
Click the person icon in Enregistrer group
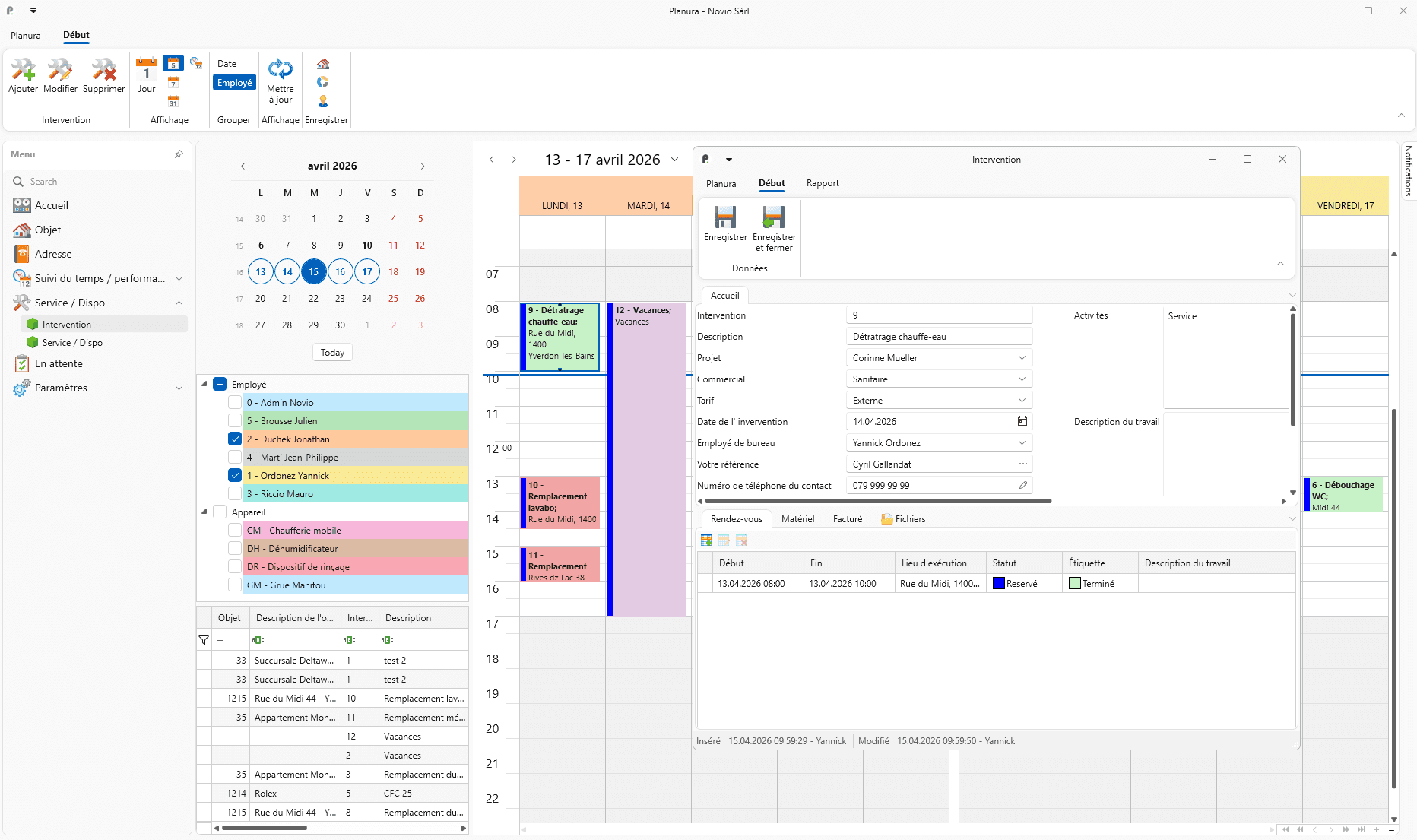pyautogui.click(x=323, y=100)
